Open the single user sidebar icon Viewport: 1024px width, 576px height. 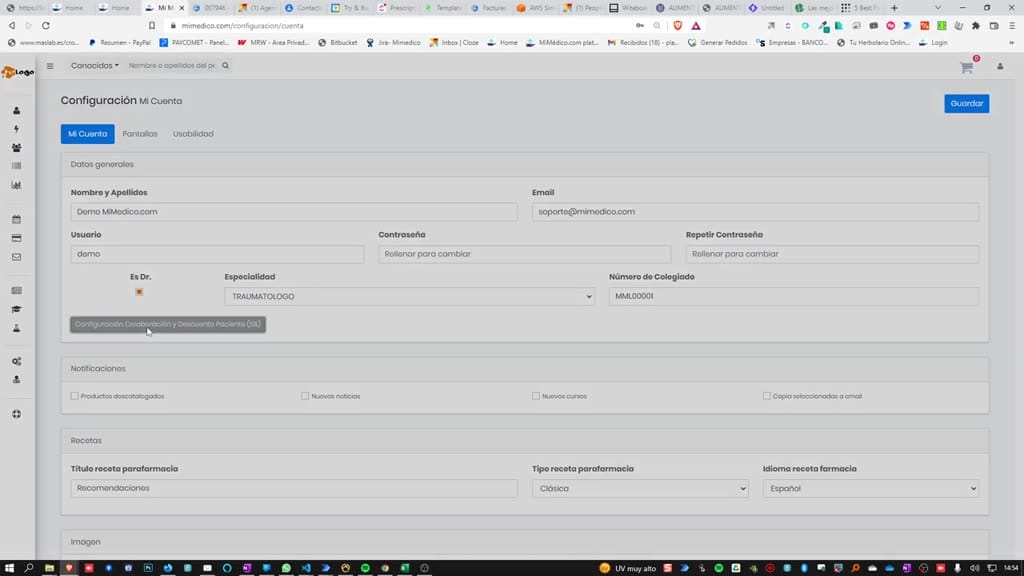(16, 111)
